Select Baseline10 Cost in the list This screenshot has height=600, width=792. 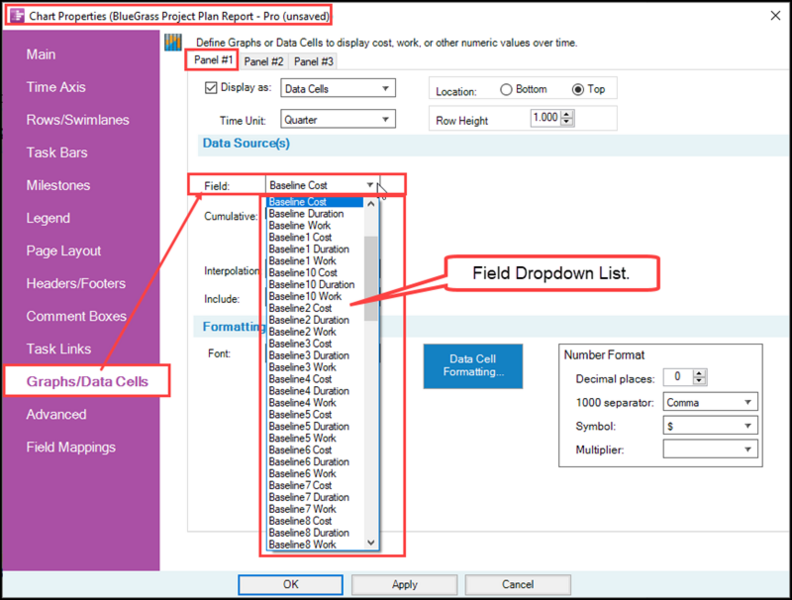314,273
